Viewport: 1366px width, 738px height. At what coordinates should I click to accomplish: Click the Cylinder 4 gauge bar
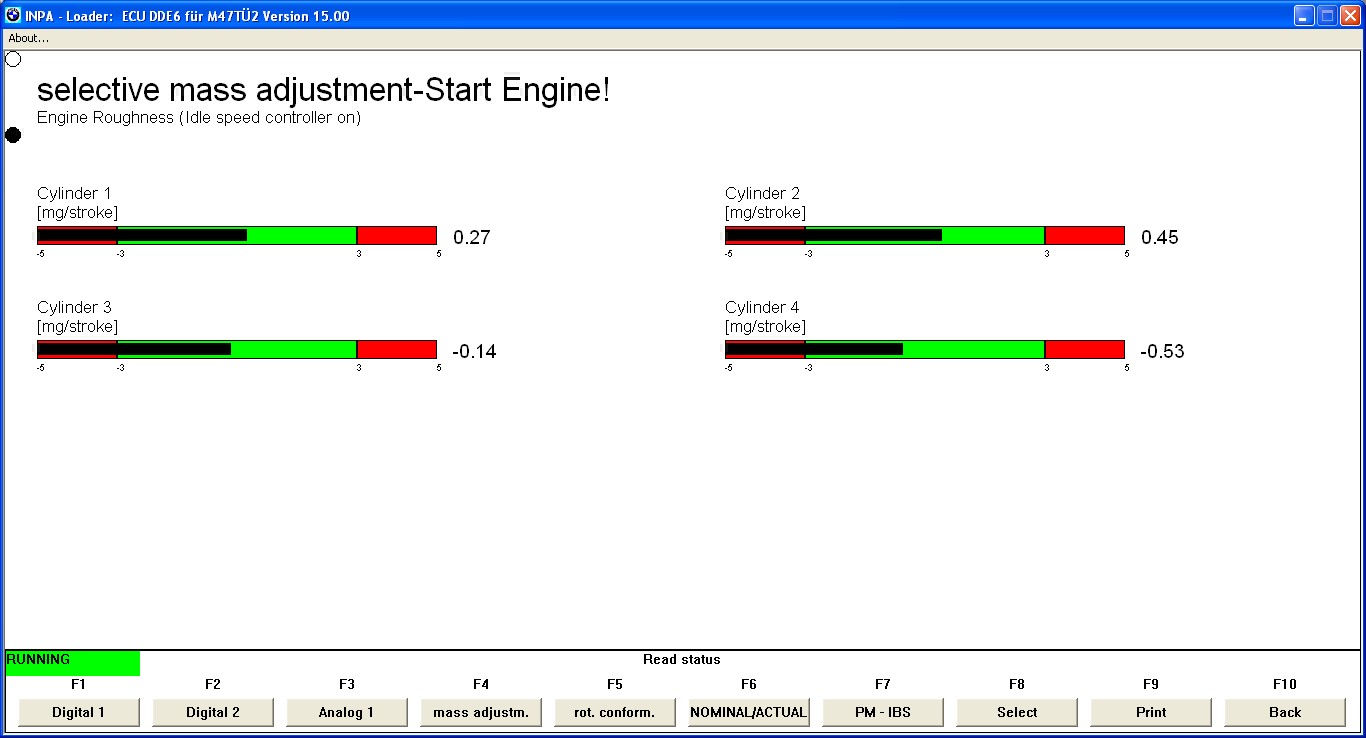tap(925, 350)
